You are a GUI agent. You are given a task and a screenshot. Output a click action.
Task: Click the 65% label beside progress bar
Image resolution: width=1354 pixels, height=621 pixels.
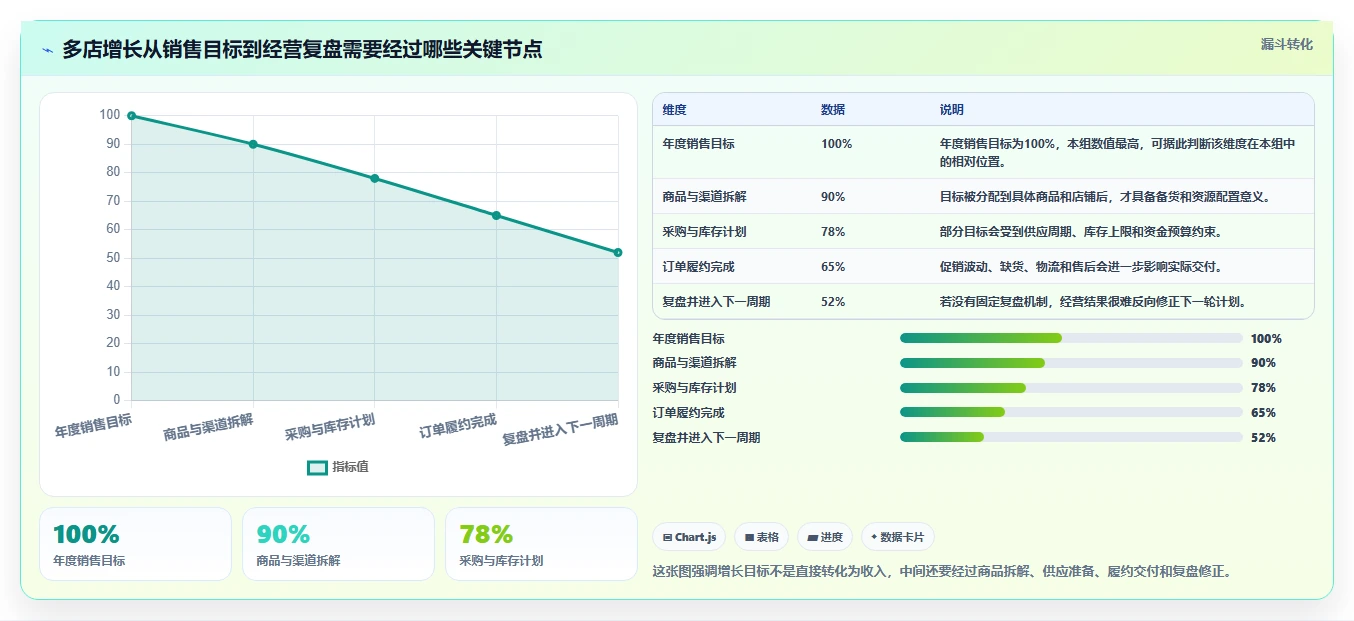[1263, 413]
